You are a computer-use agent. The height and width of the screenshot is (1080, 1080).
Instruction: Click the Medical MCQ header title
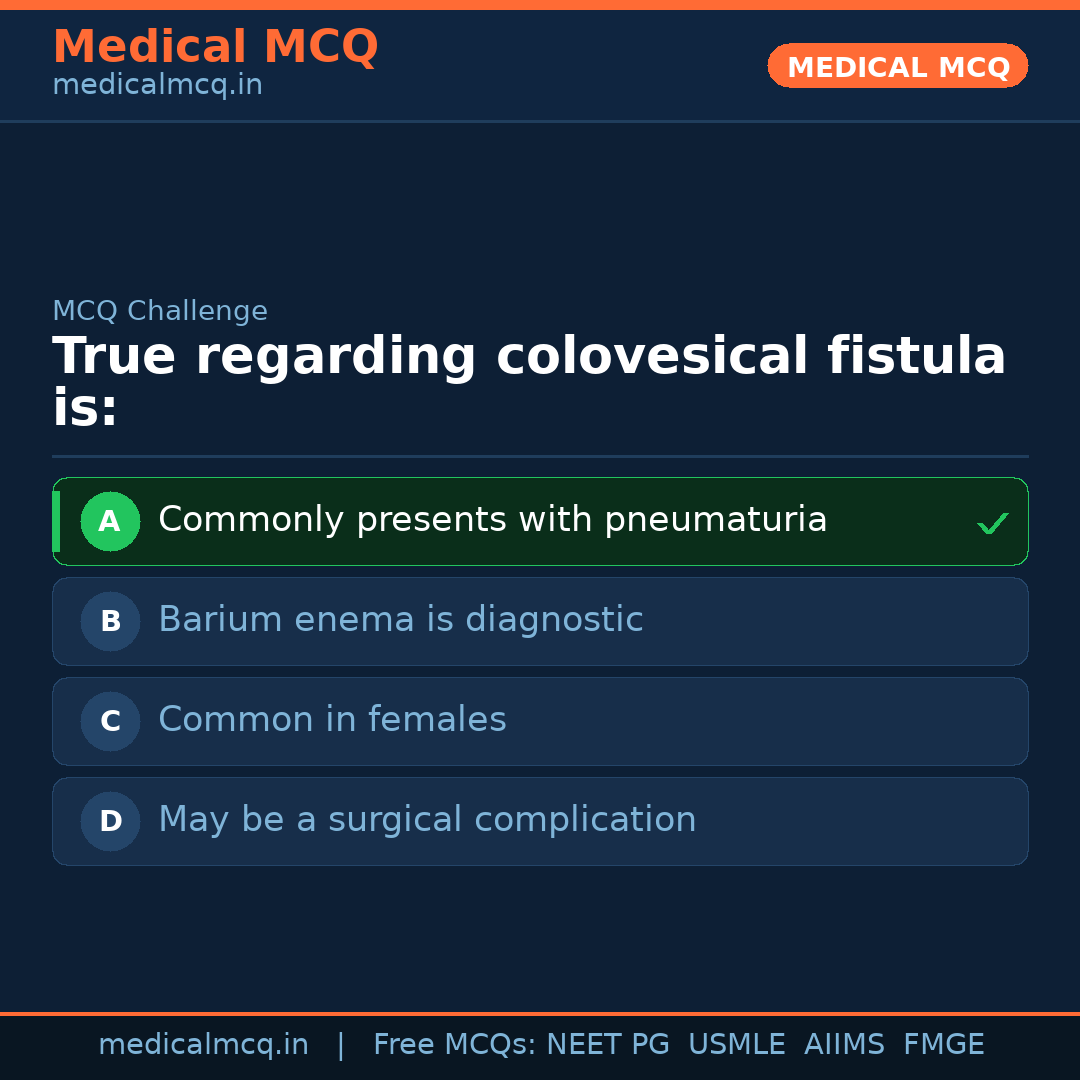pyautogui.click(x=215, y=47)
